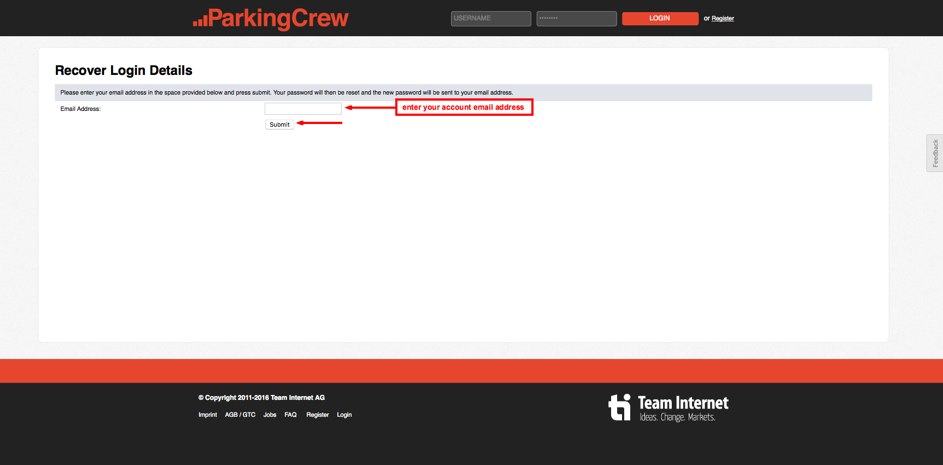
Task: Visit the Jobs footer link
Action: tap(270, 414)
